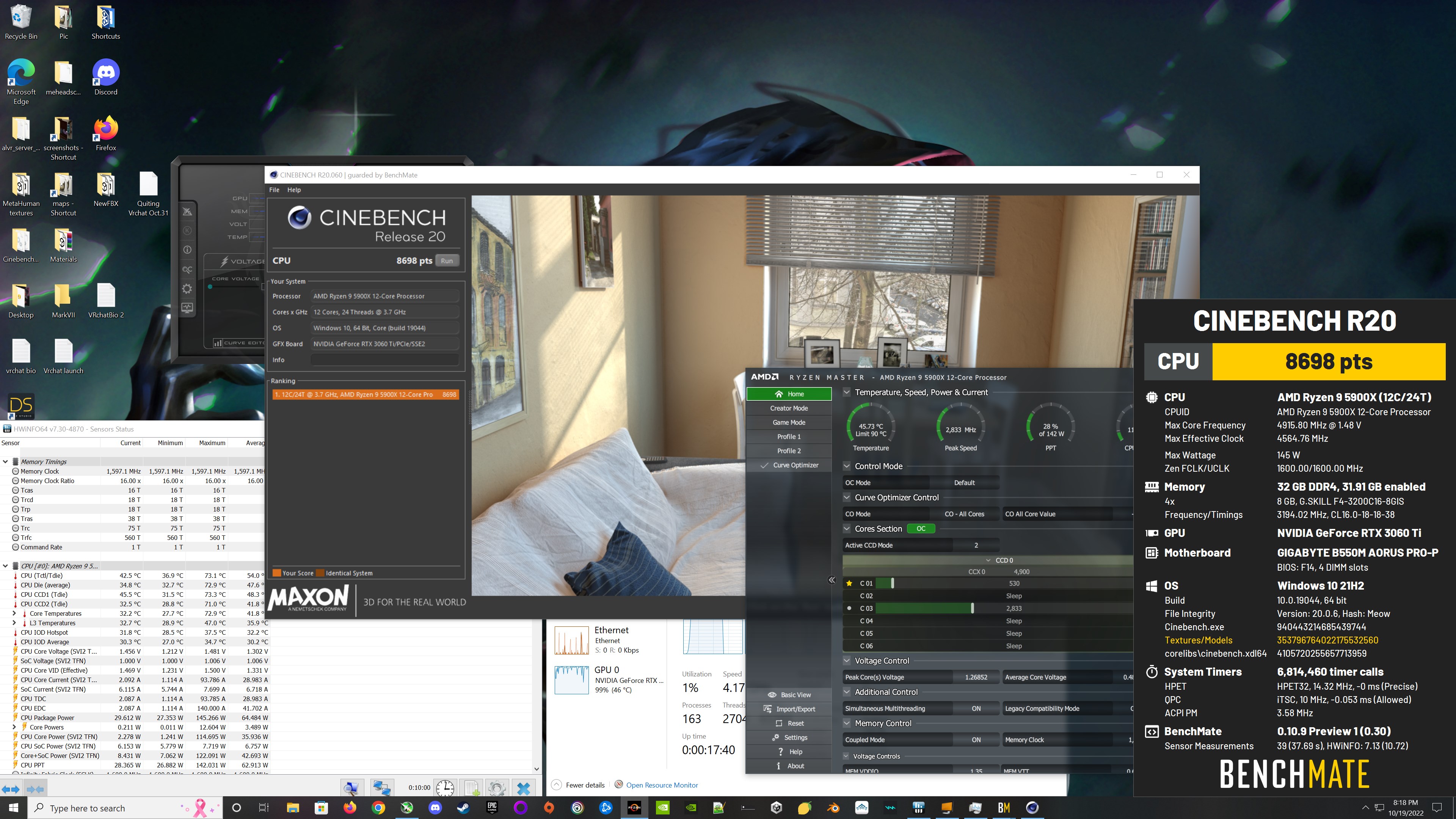Click the gold star on core C 01
This screenshot has width=1456, height=819.
849,583
